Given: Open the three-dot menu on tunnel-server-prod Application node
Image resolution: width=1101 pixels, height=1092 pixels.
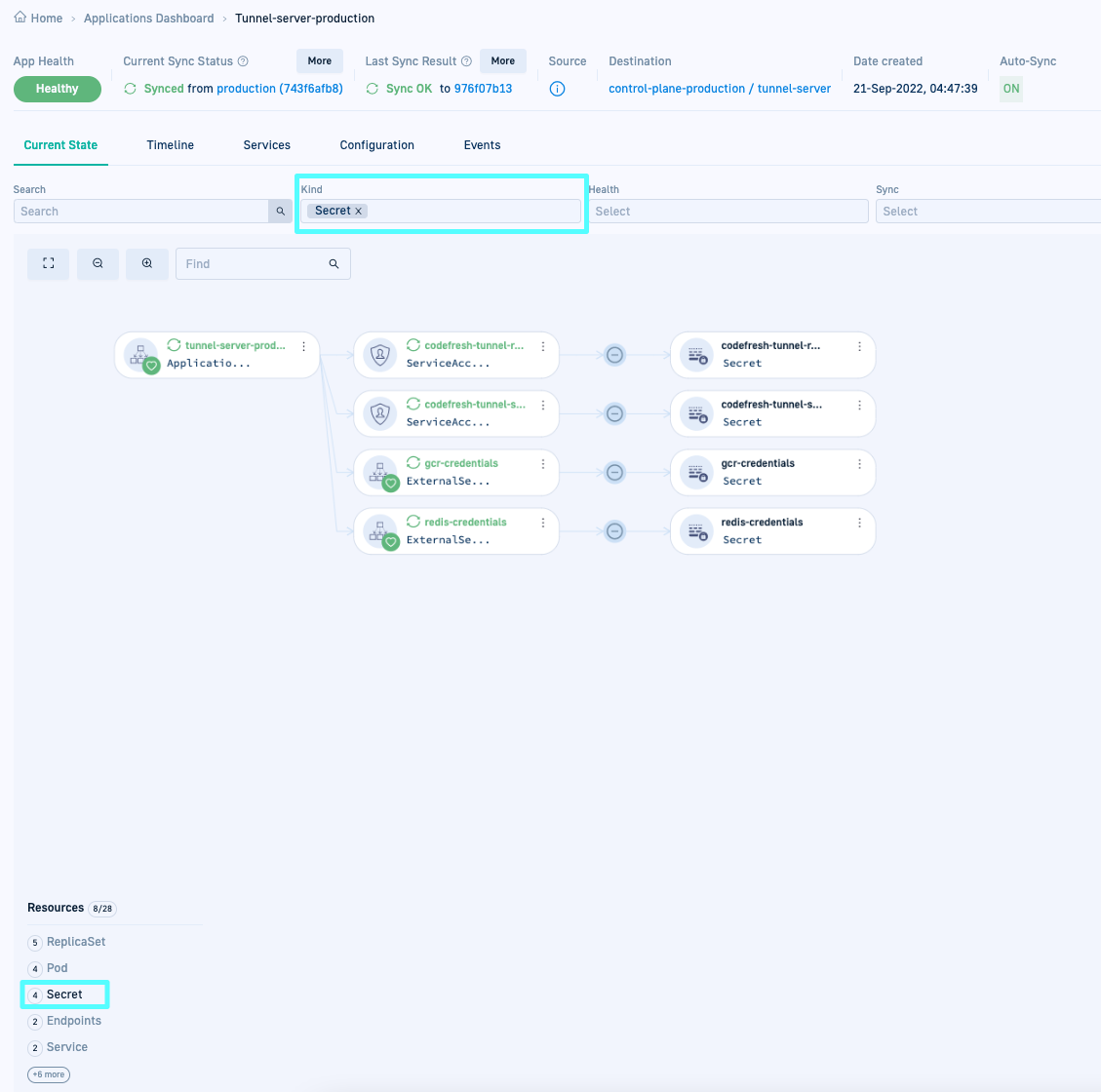Looking at the screenshot, I should 304,346.
